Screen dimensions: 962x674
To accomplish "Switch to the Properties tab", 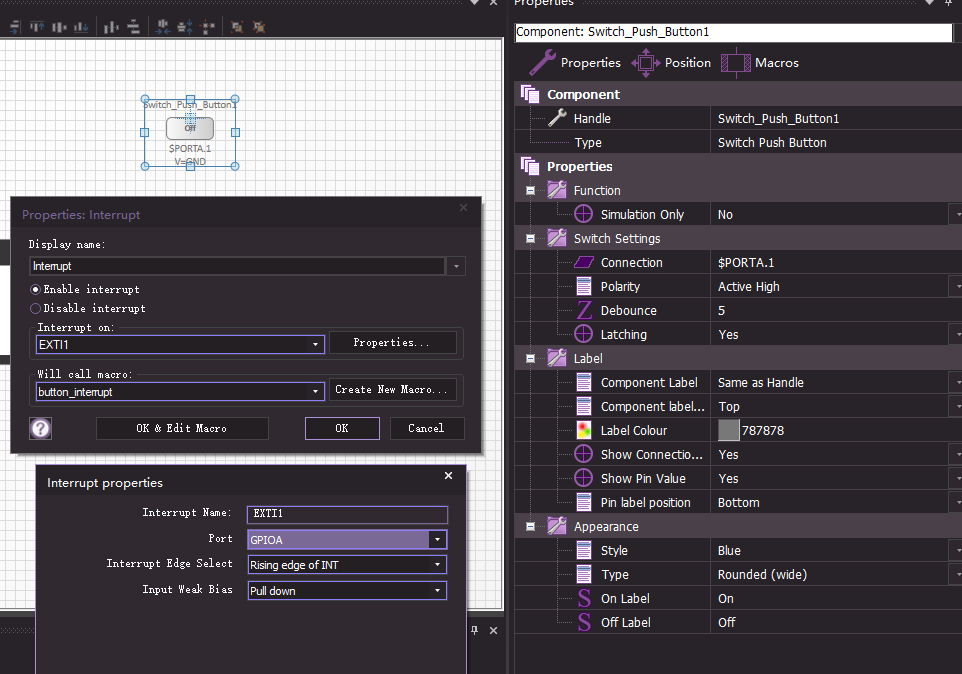I will click(x=575, y=63).
